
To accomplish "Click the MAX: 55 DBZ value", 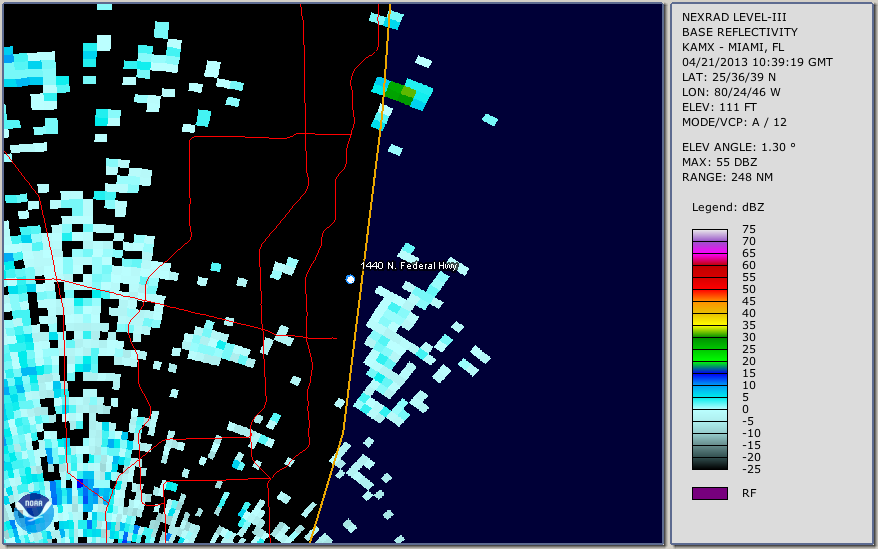I will click(x=719, y=162).
